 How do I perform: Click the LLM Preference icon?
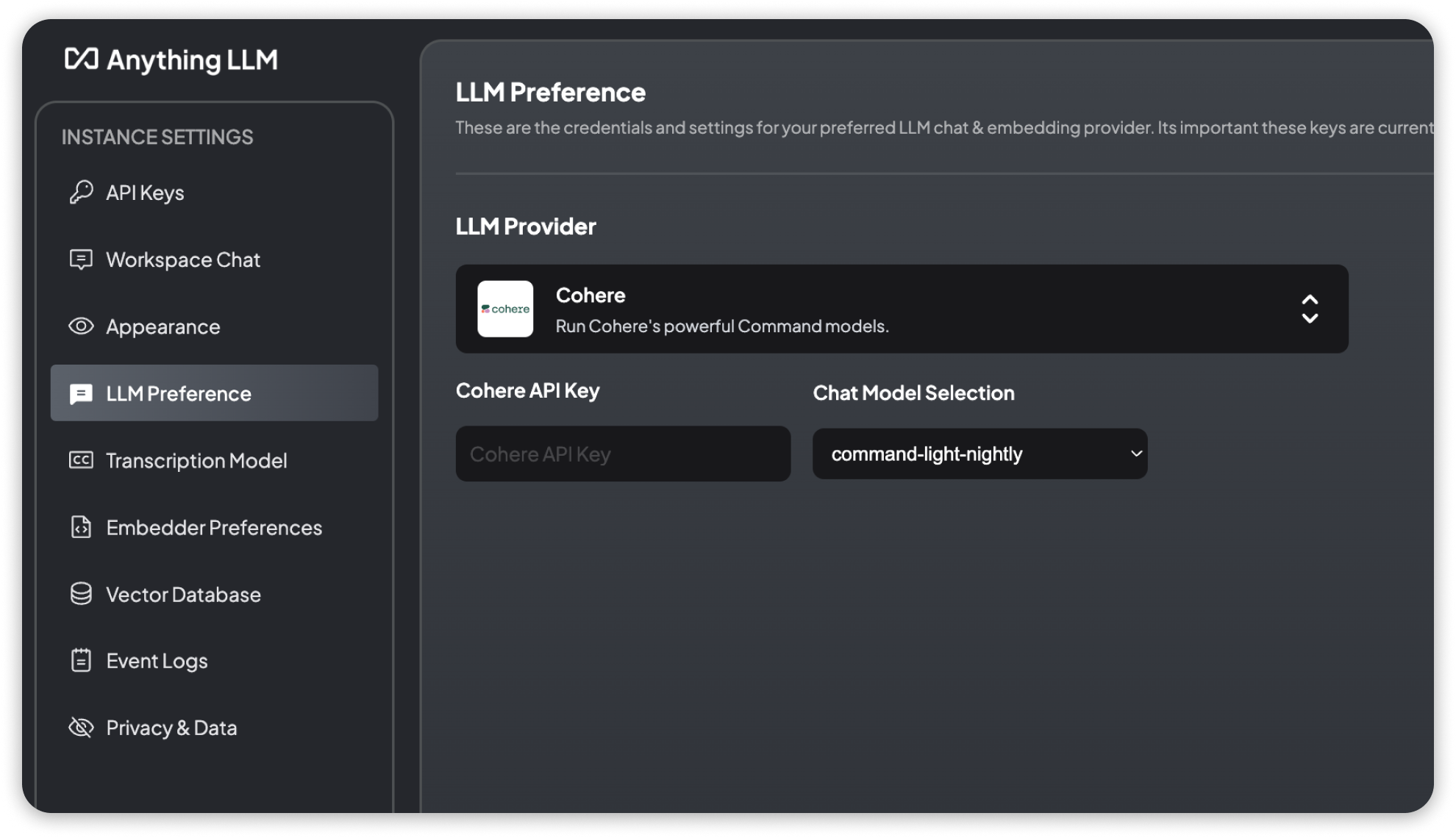82,393
